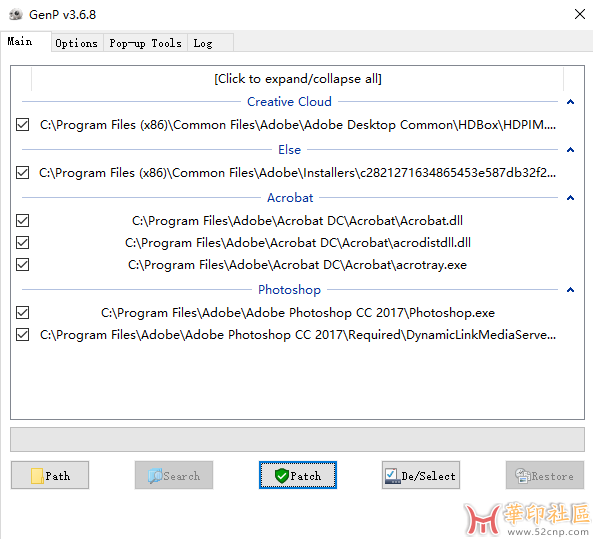
Task: Click the Path button label
Action: coord(58,476)
